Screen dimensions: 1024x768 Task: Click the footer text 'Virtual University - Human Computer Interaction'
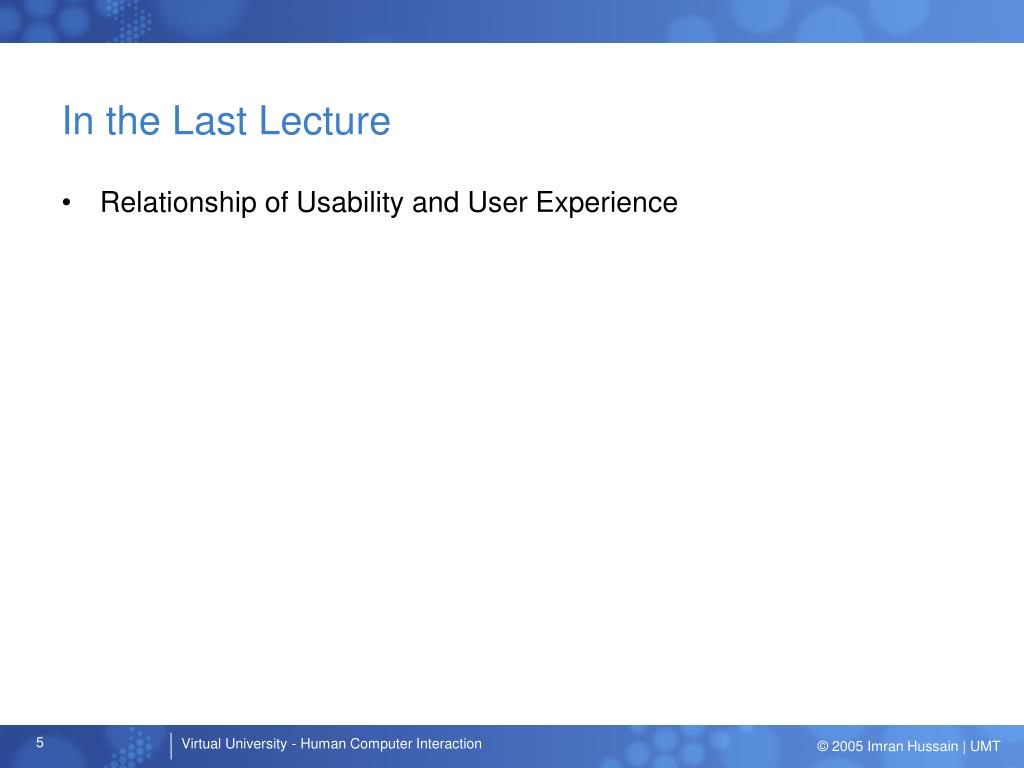tap(331, 744)
